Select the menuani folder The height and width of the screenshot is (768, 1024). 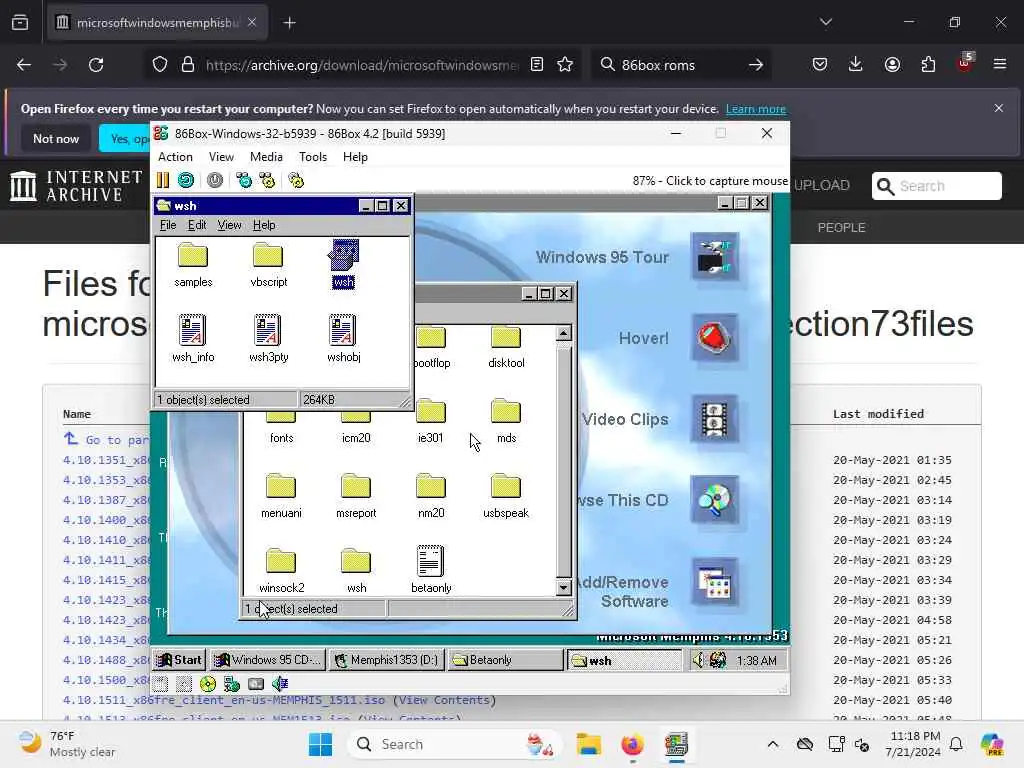coord(281,496)
